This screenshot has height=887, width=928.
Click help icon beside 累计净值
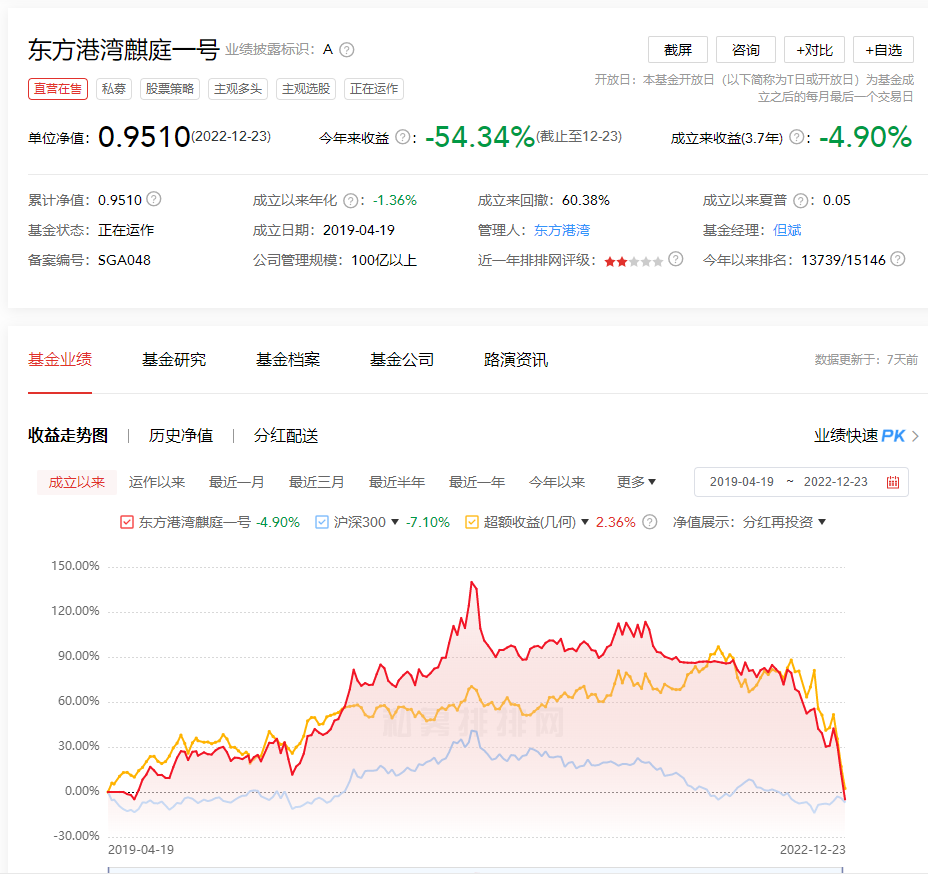click(x=154, y=200)
